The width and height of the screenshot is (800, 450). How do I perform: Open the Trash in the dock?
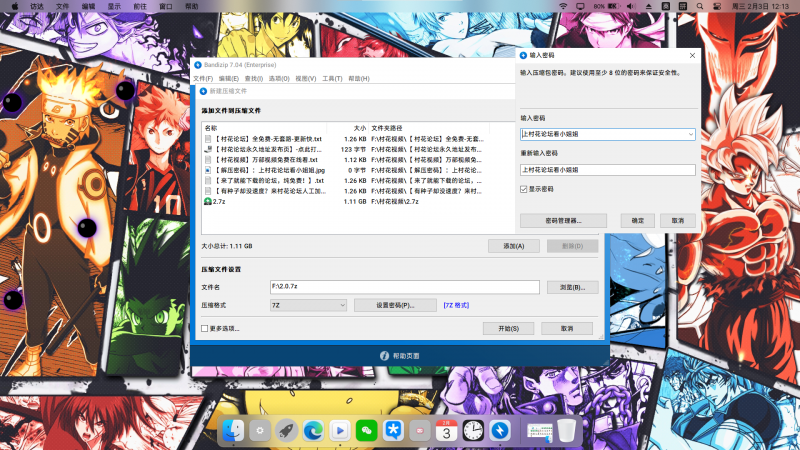point(567,430)
